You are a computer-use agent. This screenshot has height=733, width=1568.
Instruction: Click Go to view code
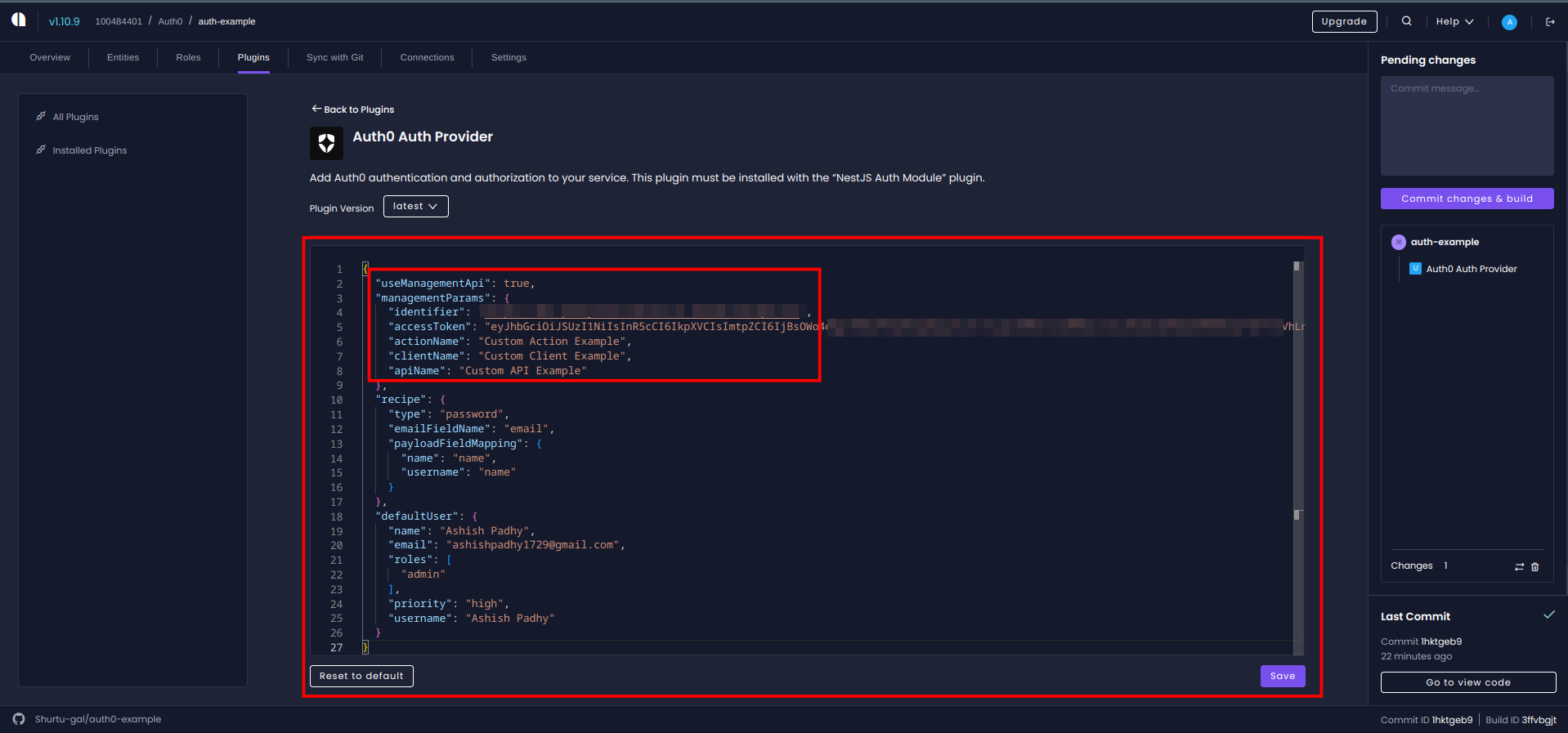click(x=1467, y=682)
